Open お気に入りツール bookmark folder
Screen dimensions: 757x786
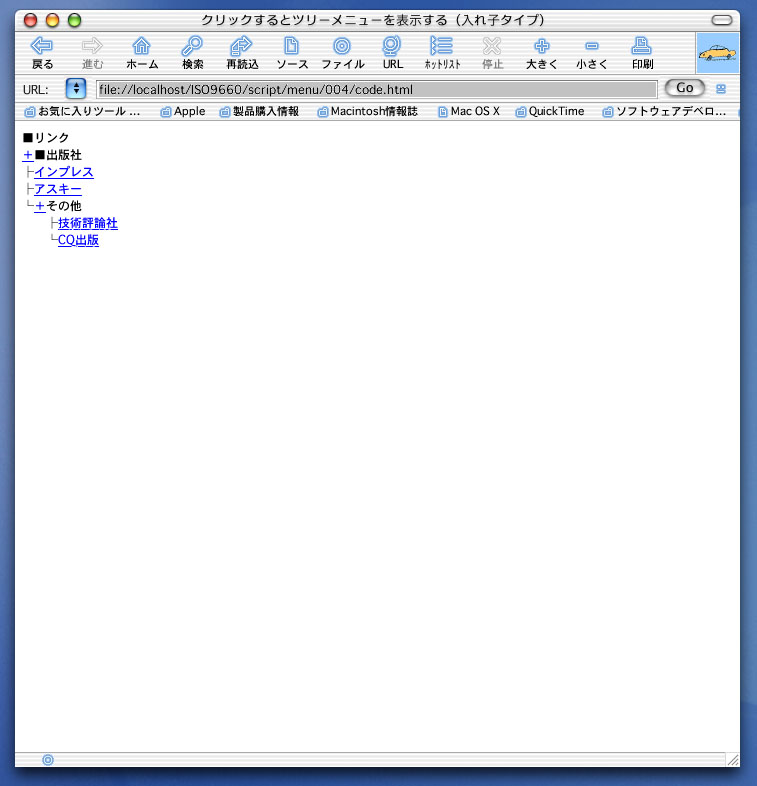(x=83, y=111)
